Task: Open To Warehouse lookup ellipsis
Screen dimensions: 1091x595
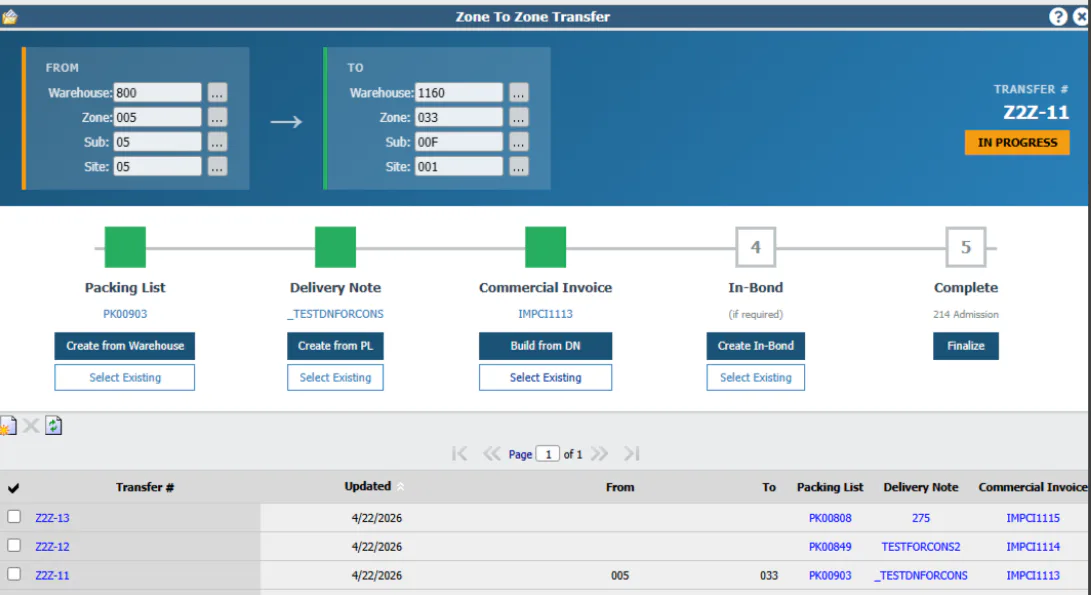Action: click(x=518, y=93)
